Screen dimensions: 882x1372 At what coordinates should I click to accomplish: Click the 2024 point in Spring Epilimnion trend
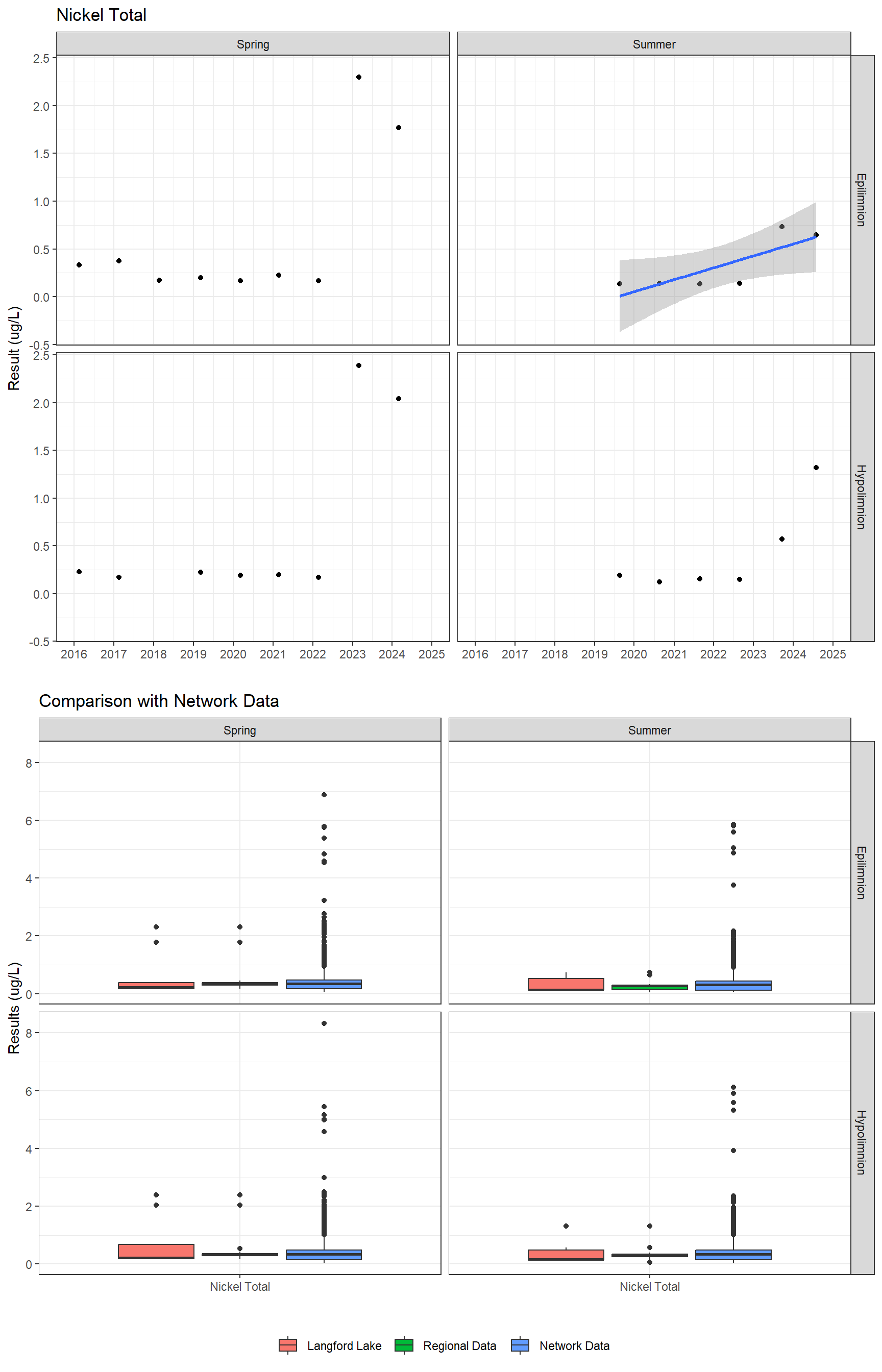coord(399,128)
